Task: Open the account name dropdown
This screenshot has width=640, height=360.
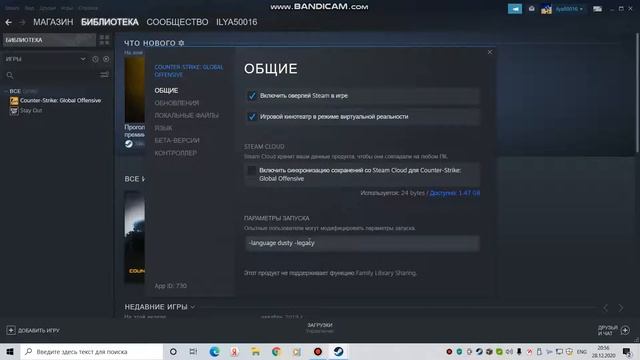Action: pyautogui.click(x=569, y=9)
